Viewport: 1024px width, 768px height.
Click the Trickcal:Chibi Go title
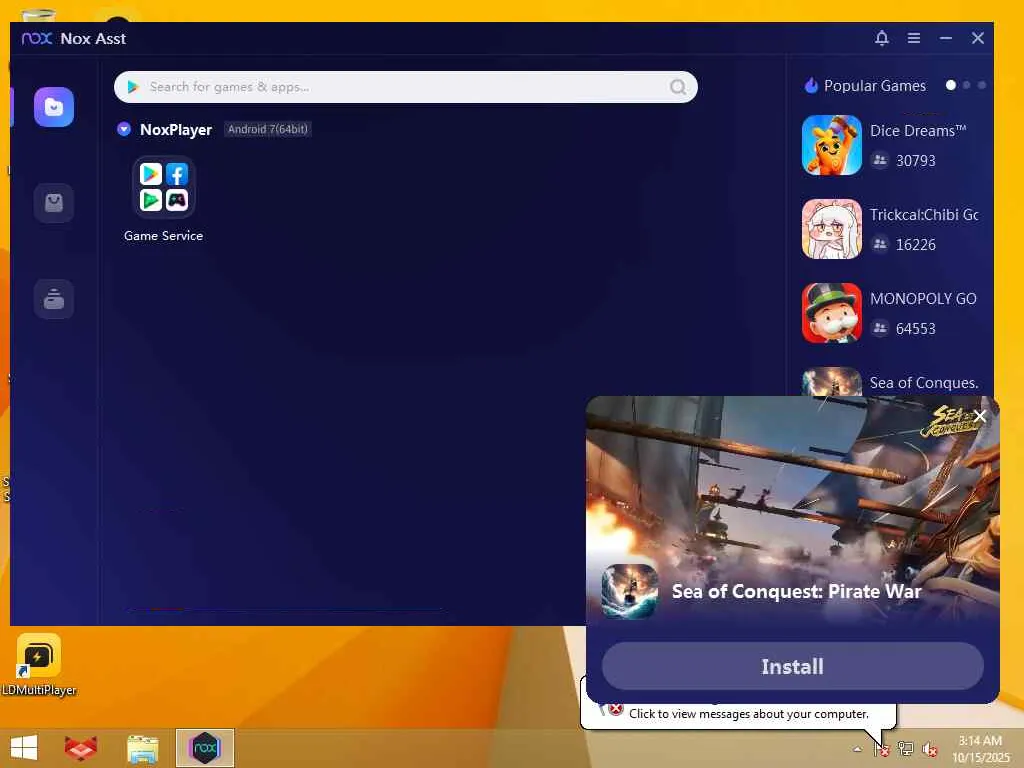click(x=924, y=215)
